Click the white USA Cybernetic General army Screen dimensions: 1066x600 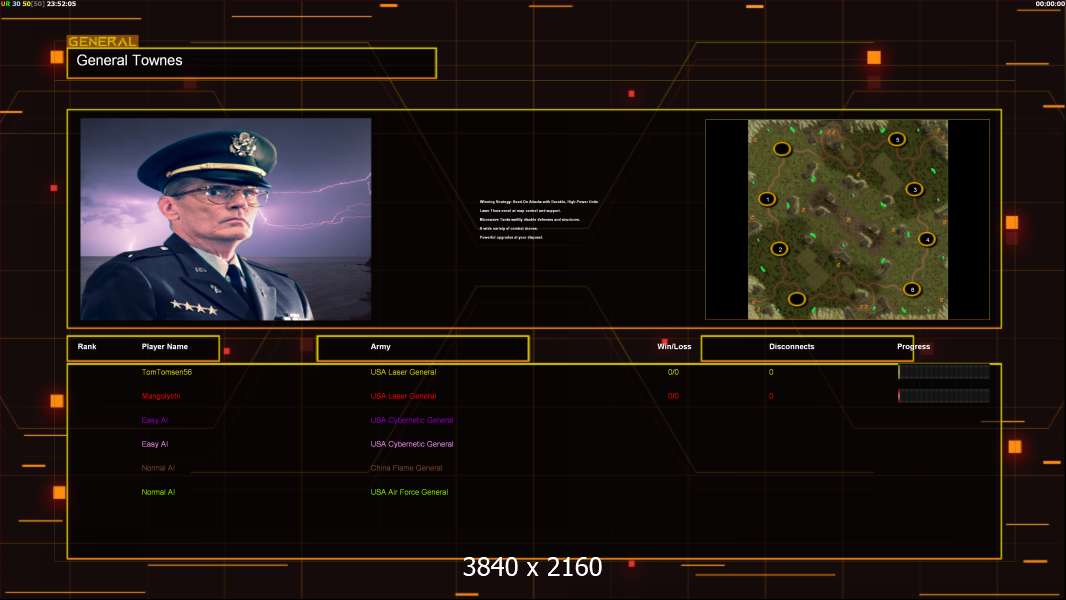click(411, 444)
